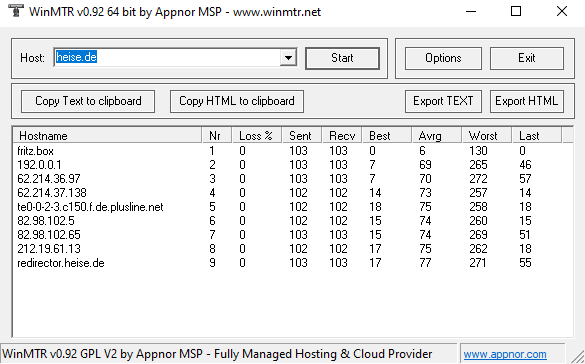585x364 pixels.
Task: Open the Options dialog
Action: click(x=443, y=58)
